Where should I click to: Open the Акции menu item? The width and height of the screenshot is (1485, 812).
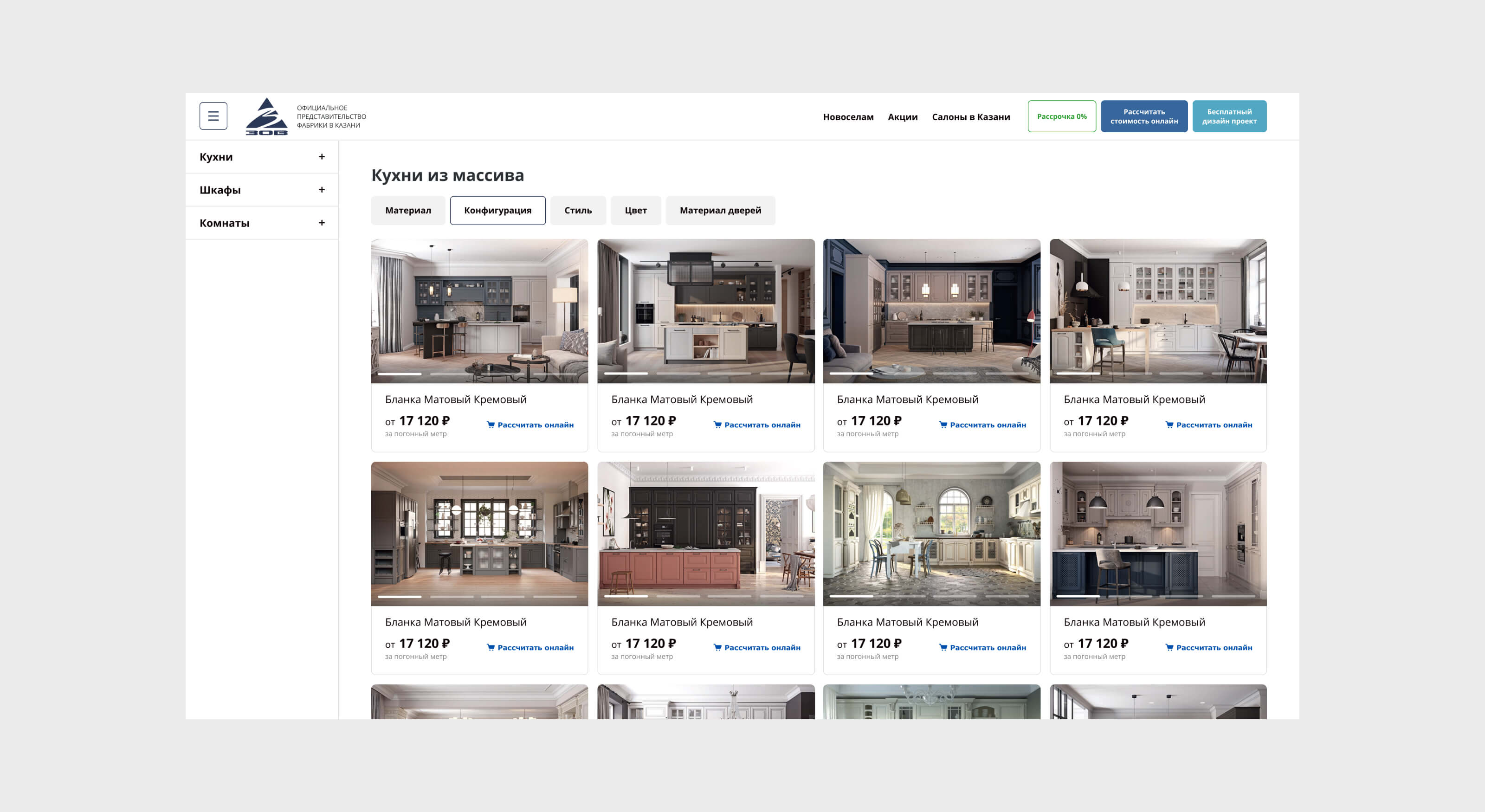902,117
